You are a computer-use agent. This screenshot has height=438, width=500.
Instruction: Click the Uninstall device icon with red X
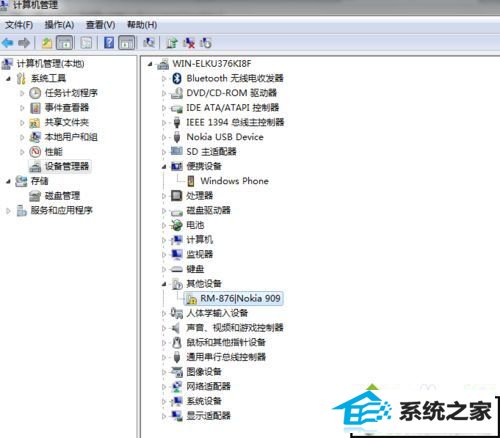tap(189, 43)
